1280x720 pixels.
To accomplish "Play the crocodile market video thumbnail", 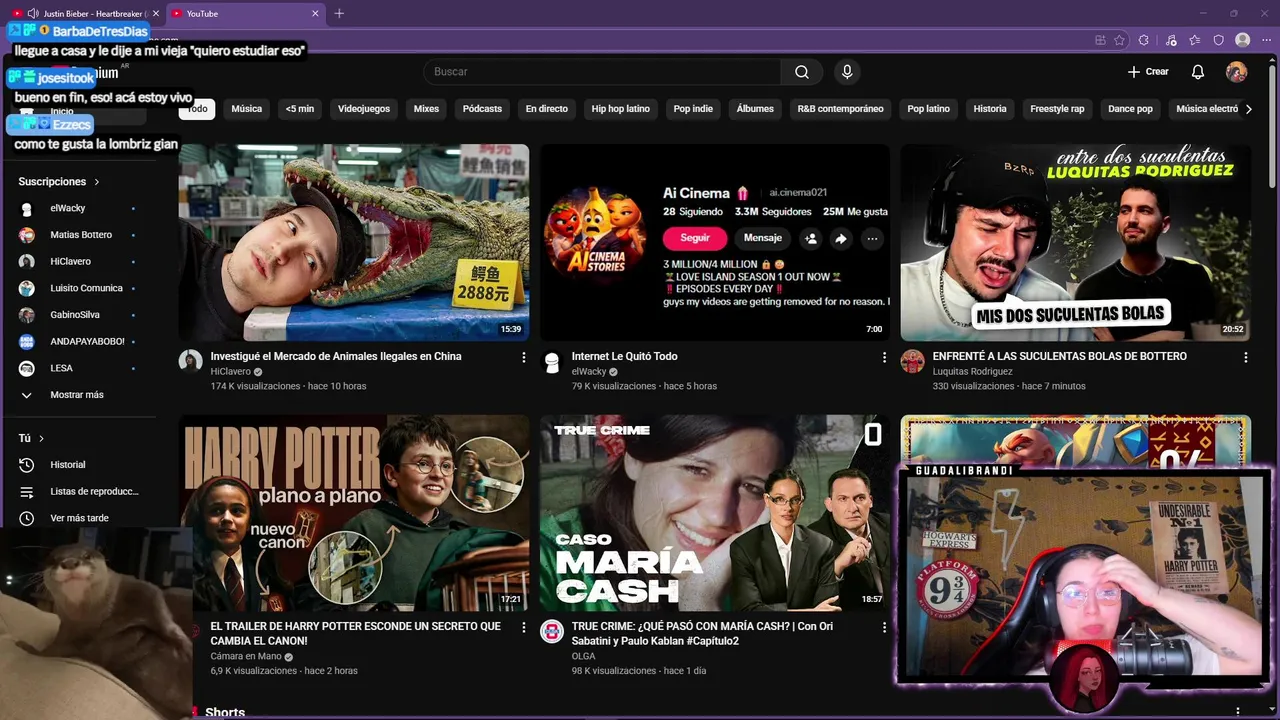I will pyautogui.click(x=354, y=242).
